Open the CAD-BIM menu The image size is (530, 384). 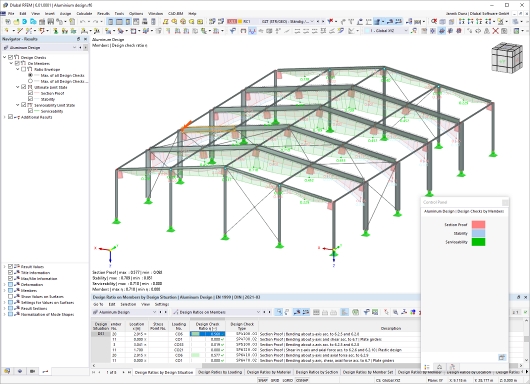pyautogui.click(x=175, y=14)
